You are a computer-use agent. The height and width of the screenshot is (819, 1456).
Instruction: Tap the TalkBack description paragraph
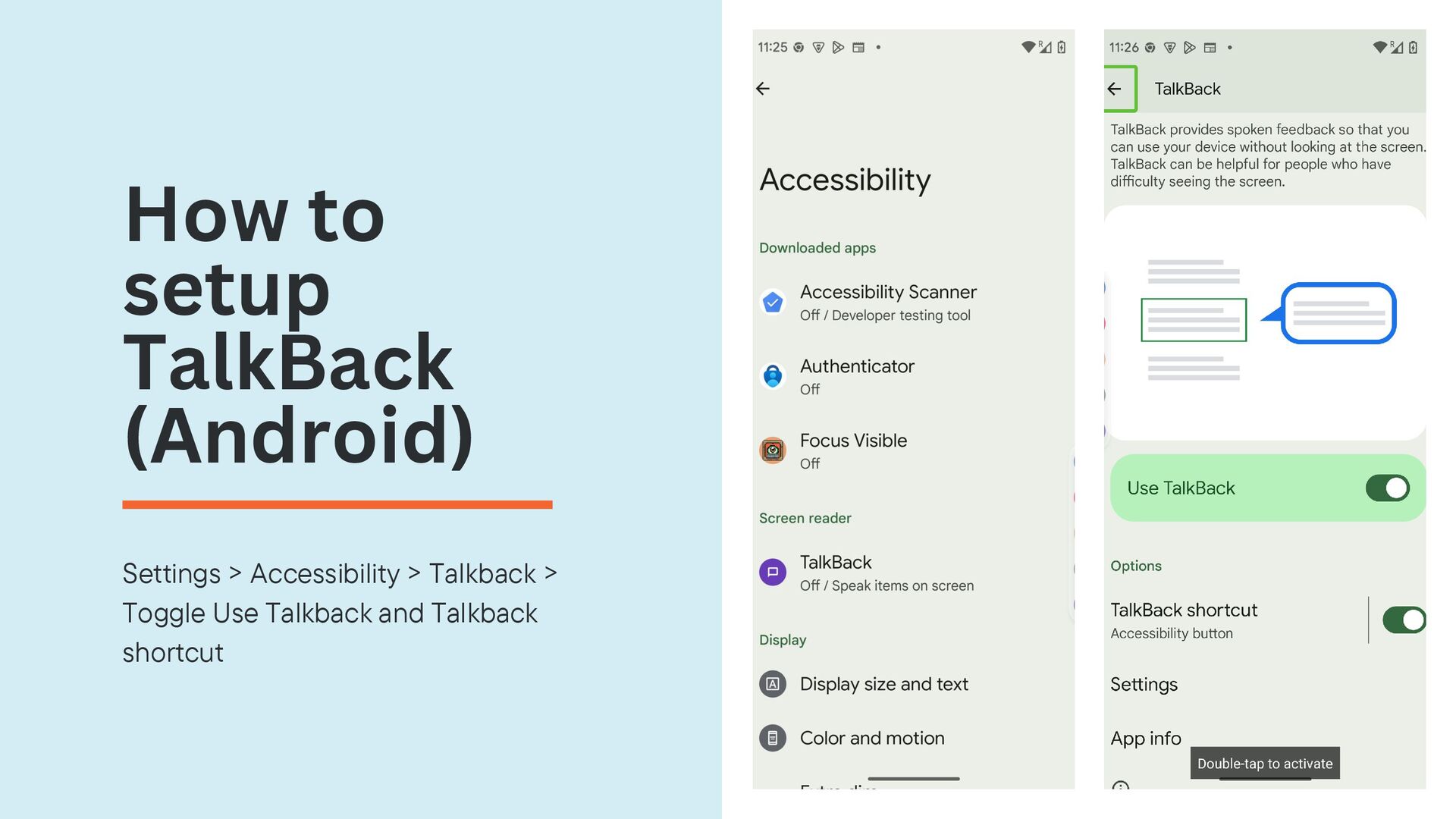coord(1268,155)
